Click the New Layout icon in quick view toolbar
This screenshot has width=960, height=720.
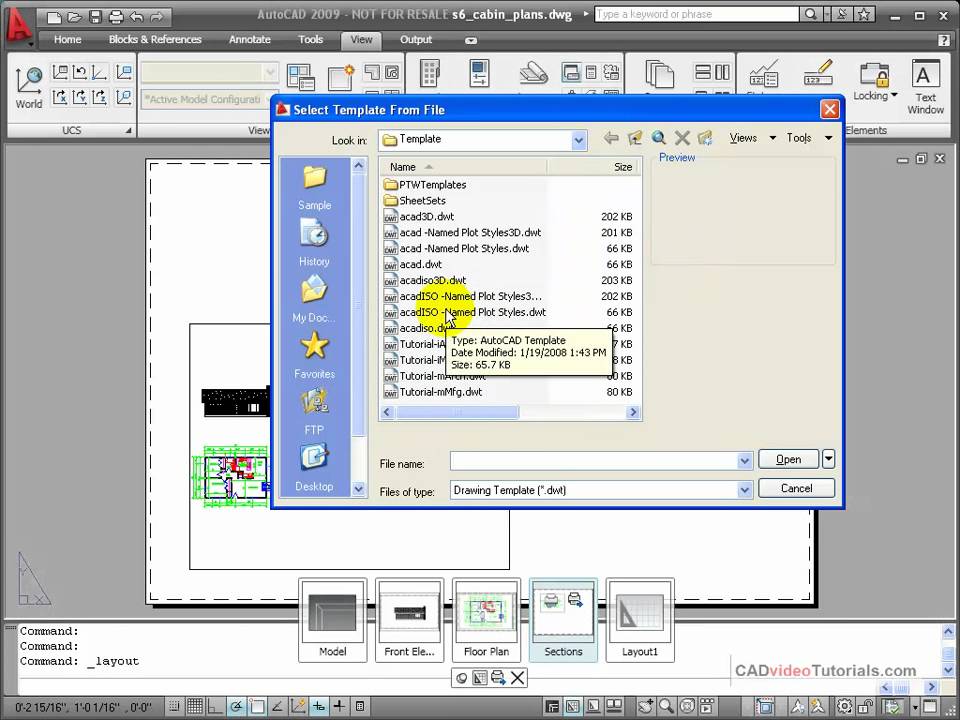click(x=479, y=678)
